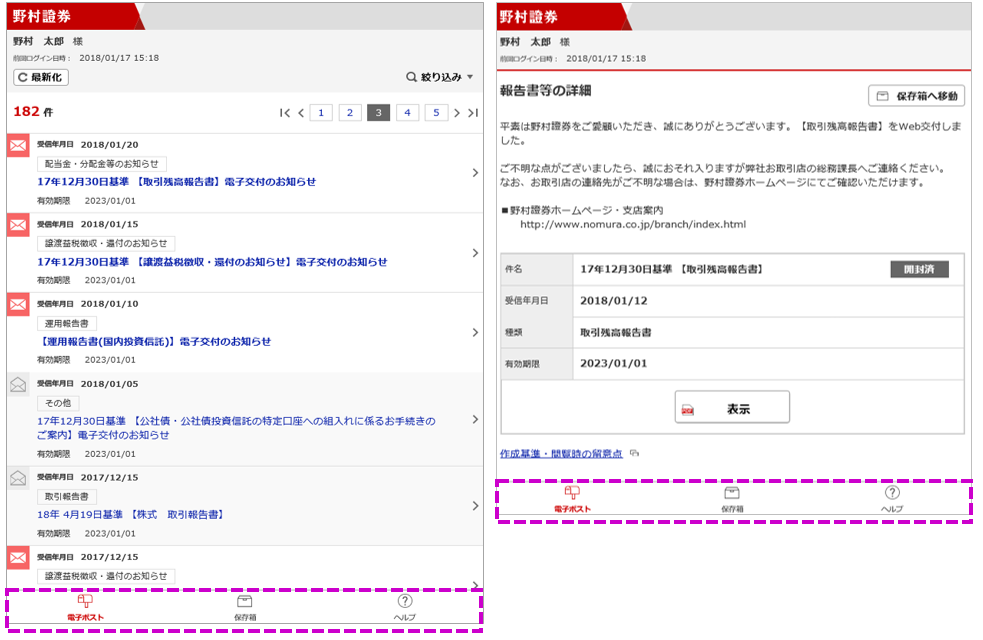Click 開封済 status badge
This screenshot has width=983, height=640.
point(920,269)
